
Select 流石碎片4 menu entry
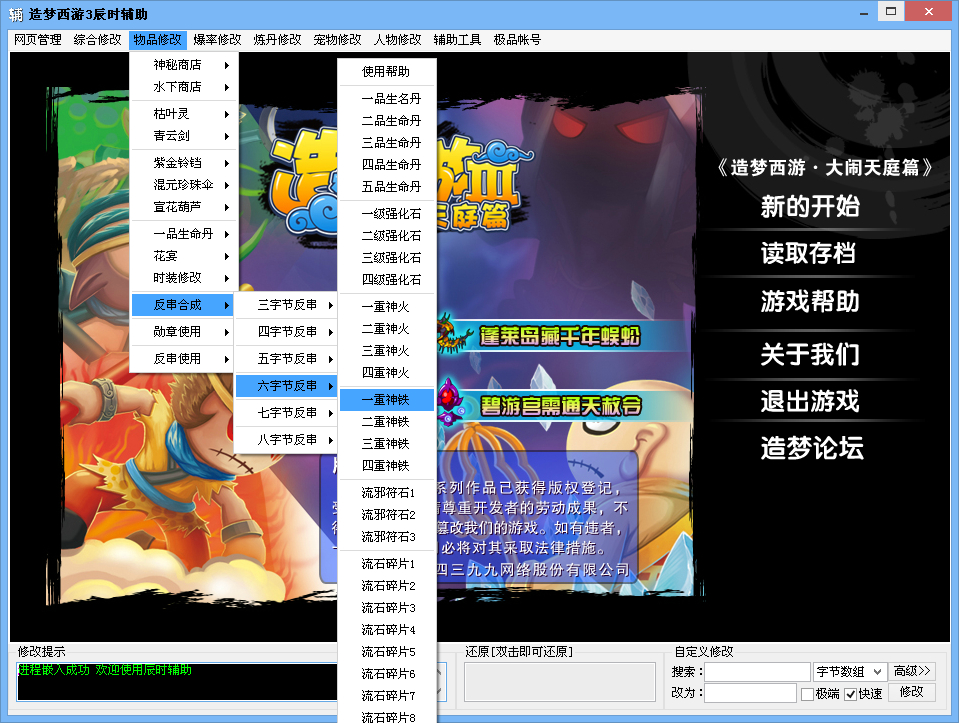point(386,630)
